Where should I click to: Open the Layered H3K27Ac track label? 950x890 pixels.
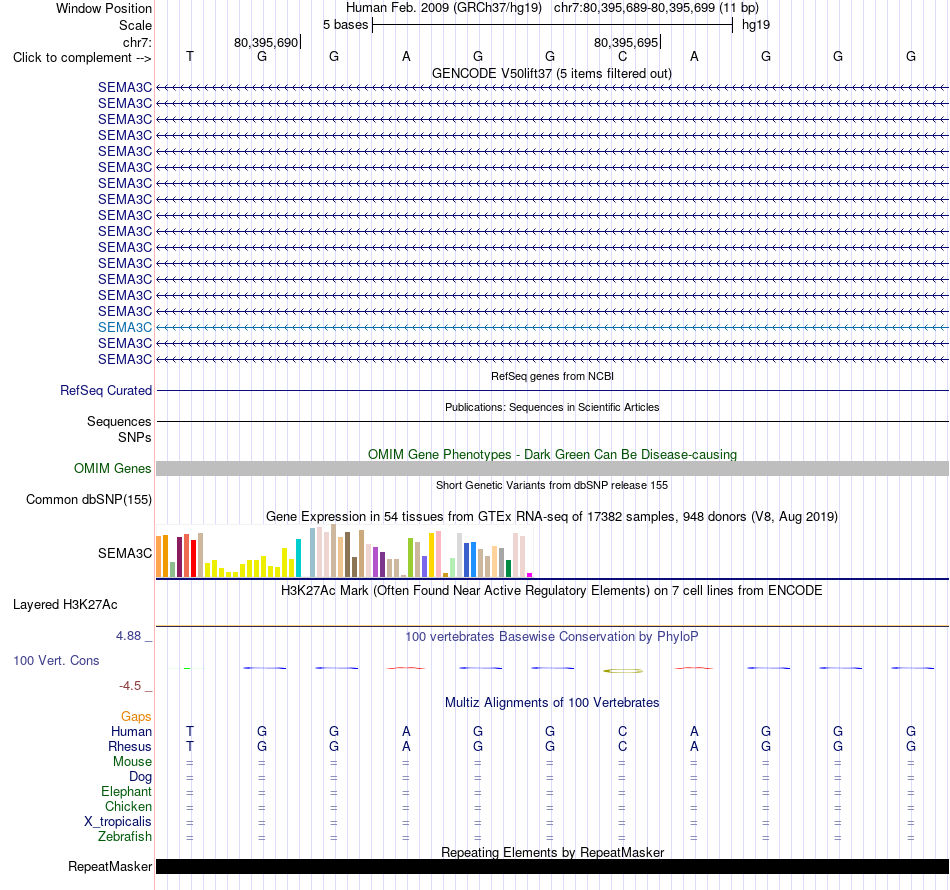pyautogui.click(x=65, y=604)
